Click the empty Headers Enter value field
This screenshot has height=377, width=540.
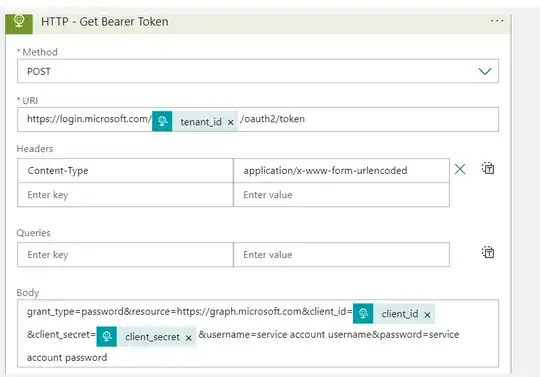pos(341,195)
